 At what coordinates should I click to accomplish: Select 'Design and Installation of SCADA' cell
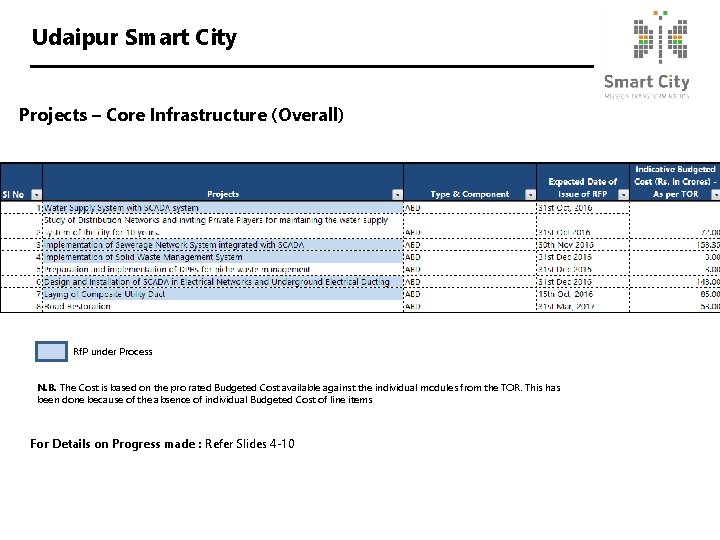click(x=223, y=282)
